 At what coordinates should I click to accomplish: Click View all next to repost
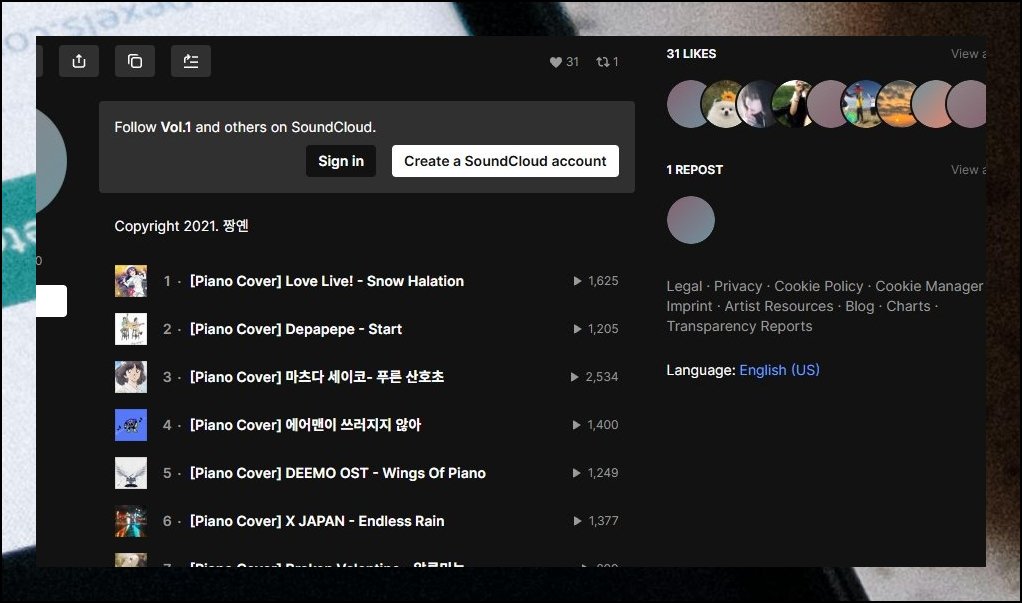pos(968,170)
